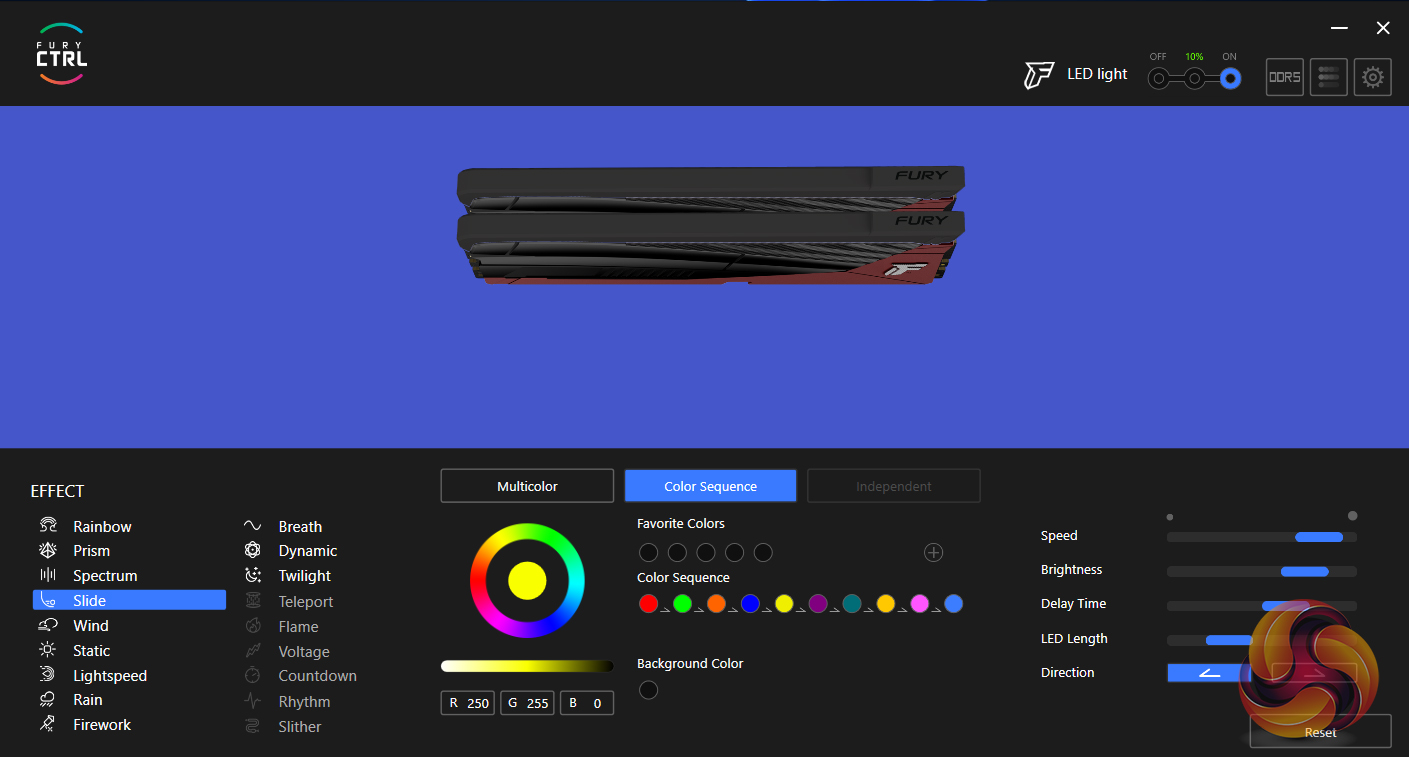1409x757 pixels.
Task: Pick the Twilight effect icon
Action: point(253,576)
